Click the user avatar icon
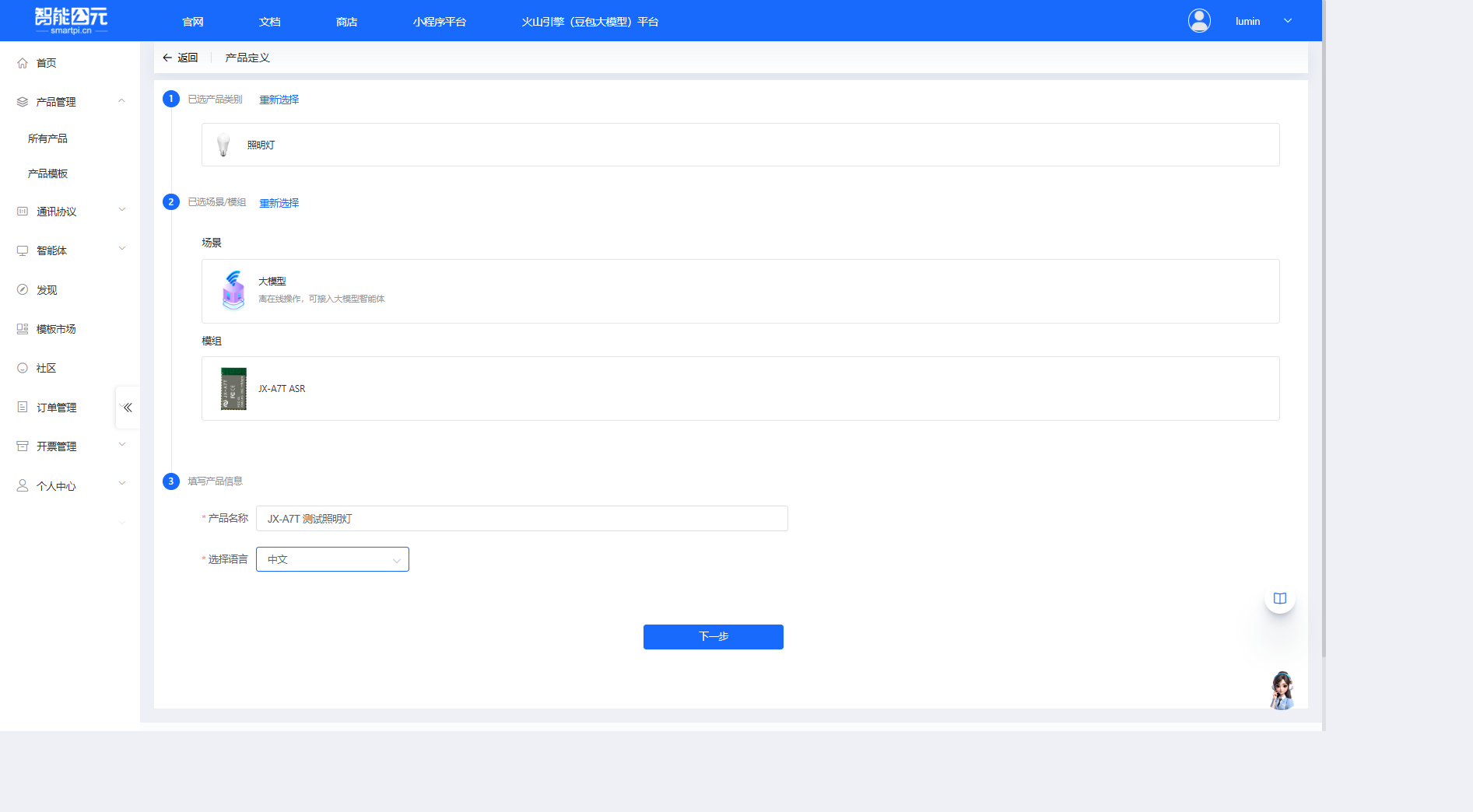This screenshot has width=1473, height=812. click(1199, 21)
